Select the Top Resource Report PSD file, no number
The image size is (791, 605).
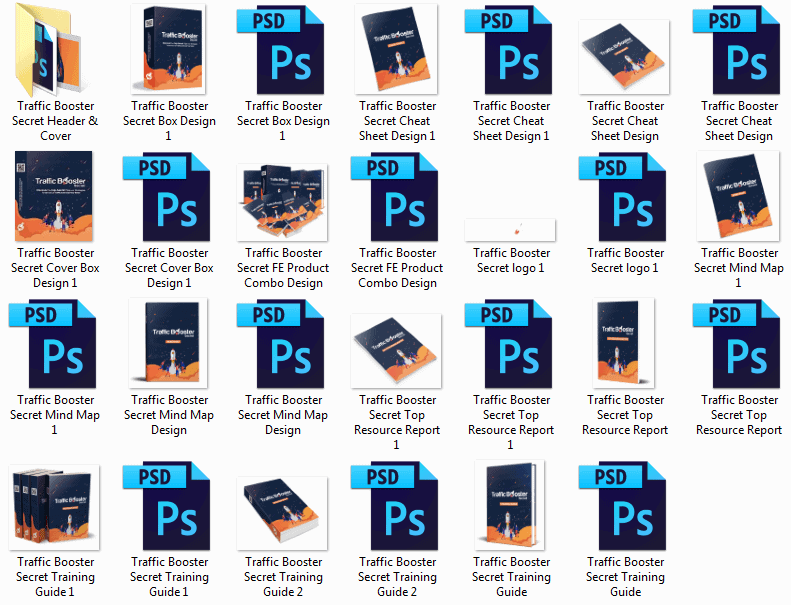[x=737, y=344]
